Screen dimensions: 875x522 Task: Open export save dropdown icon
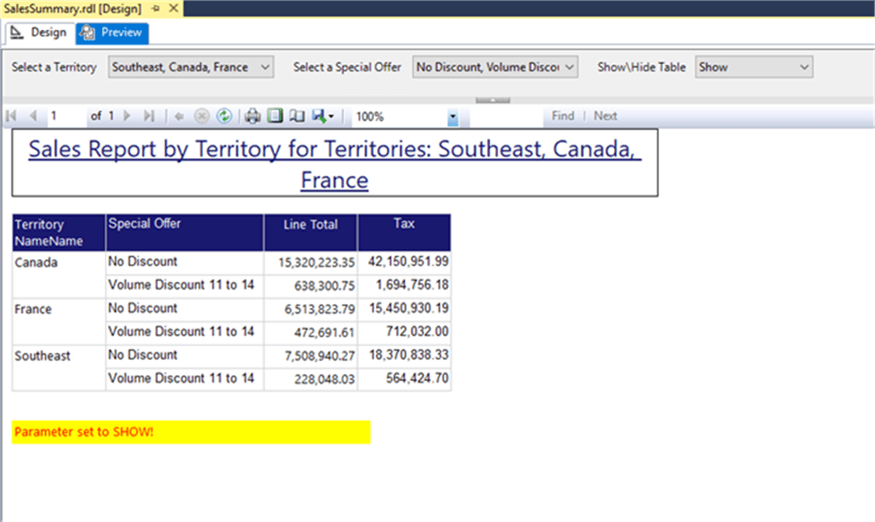(323, 116)
